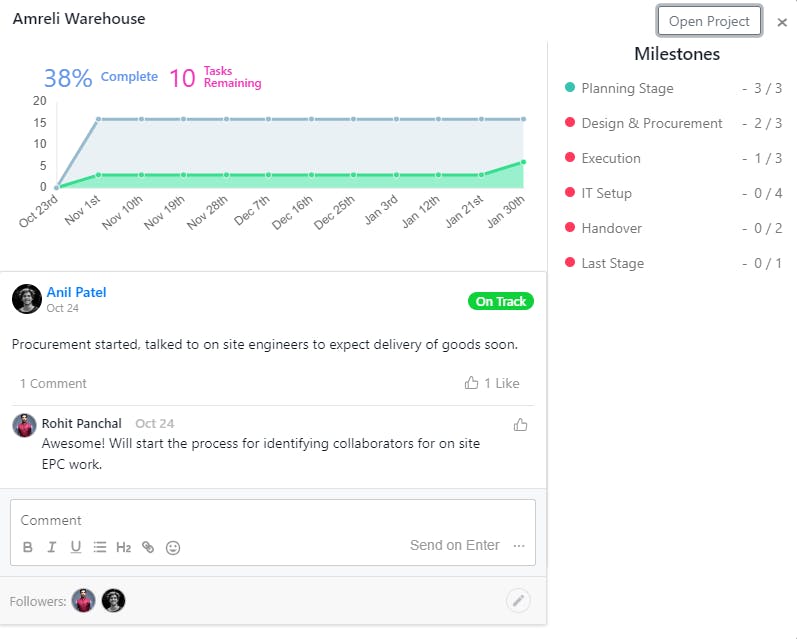The image size is (797, 639).
Task: Open Anil Patel's profile link
Action: (76, 292)
